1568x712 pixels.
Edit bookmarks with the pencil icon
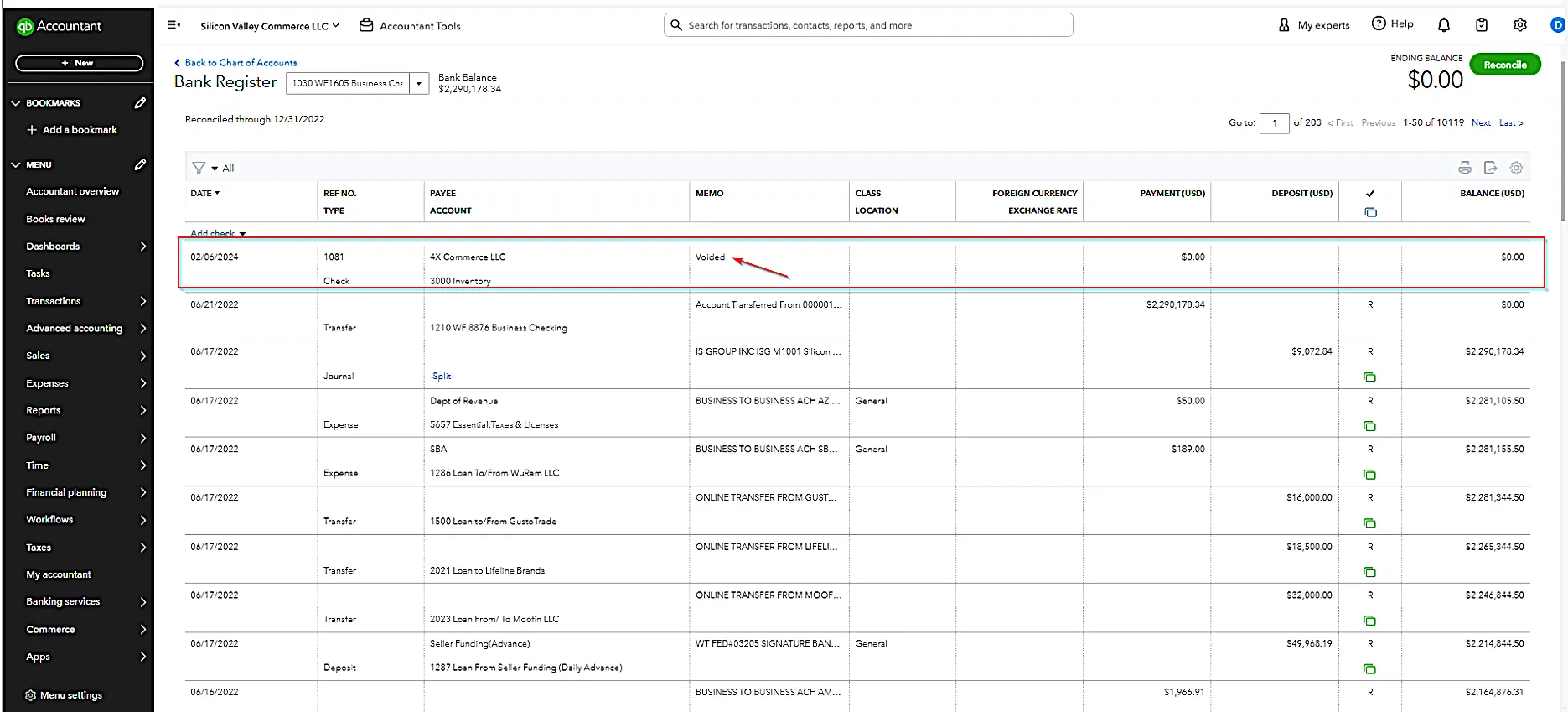[x=140, y=102]
